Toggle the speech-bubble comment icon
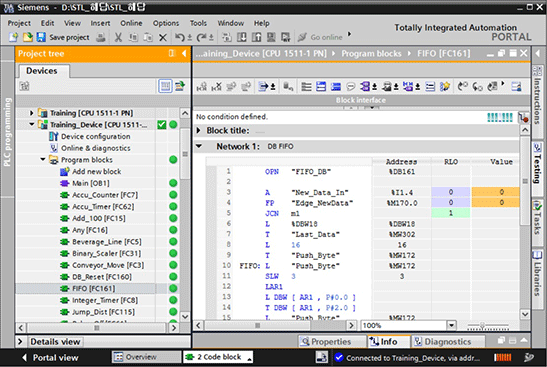Screen dimensions: 547x367 [x=351, y=86]
